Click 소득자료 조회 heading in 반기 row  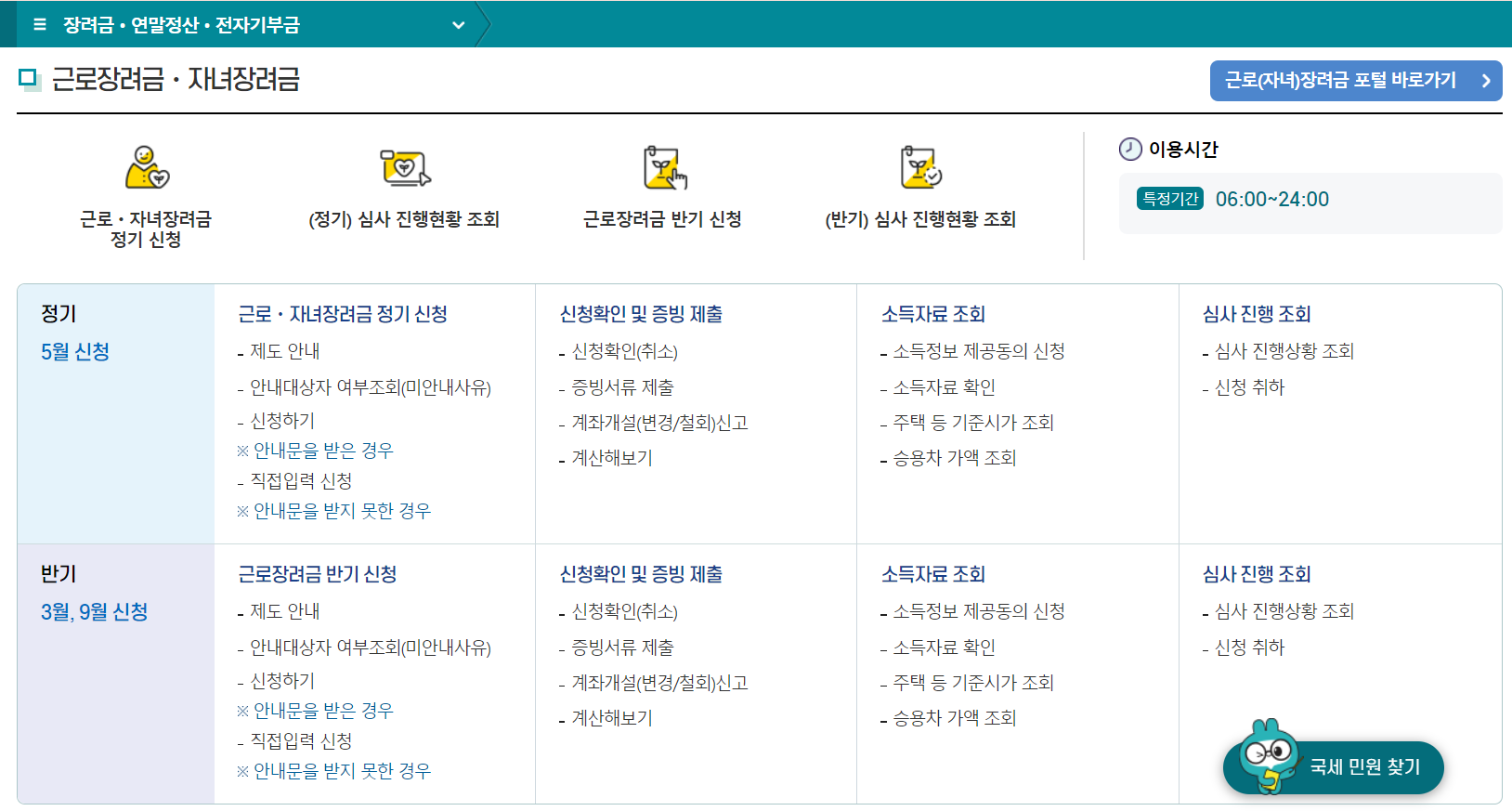[933, 574]
